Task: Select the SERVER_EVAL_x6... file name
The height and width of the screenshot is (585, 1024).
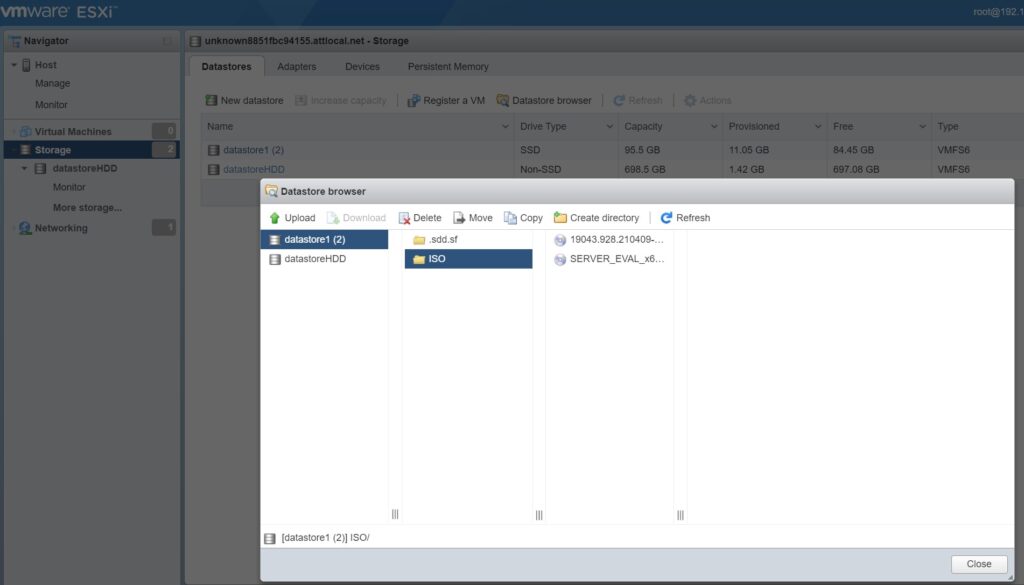Action: [x=617, y=259]
